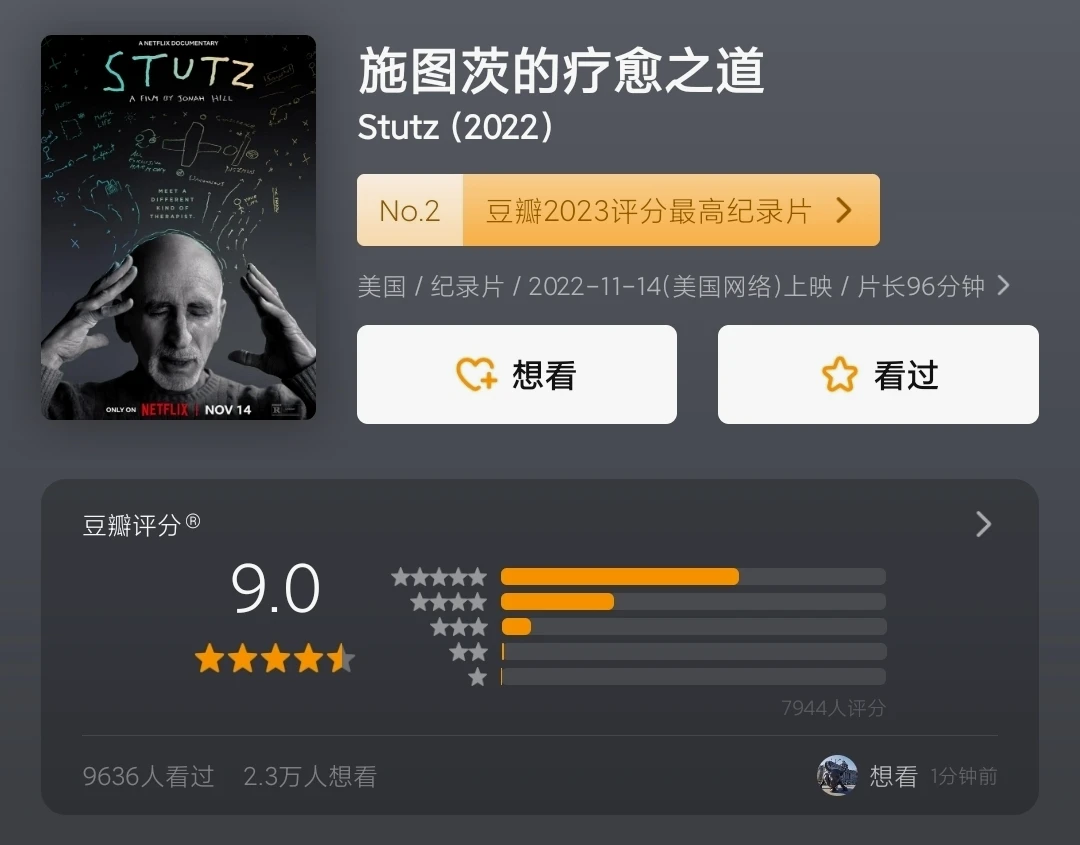Mark film as 想看
Screen dimensions: 1080x845
(517, 375)
